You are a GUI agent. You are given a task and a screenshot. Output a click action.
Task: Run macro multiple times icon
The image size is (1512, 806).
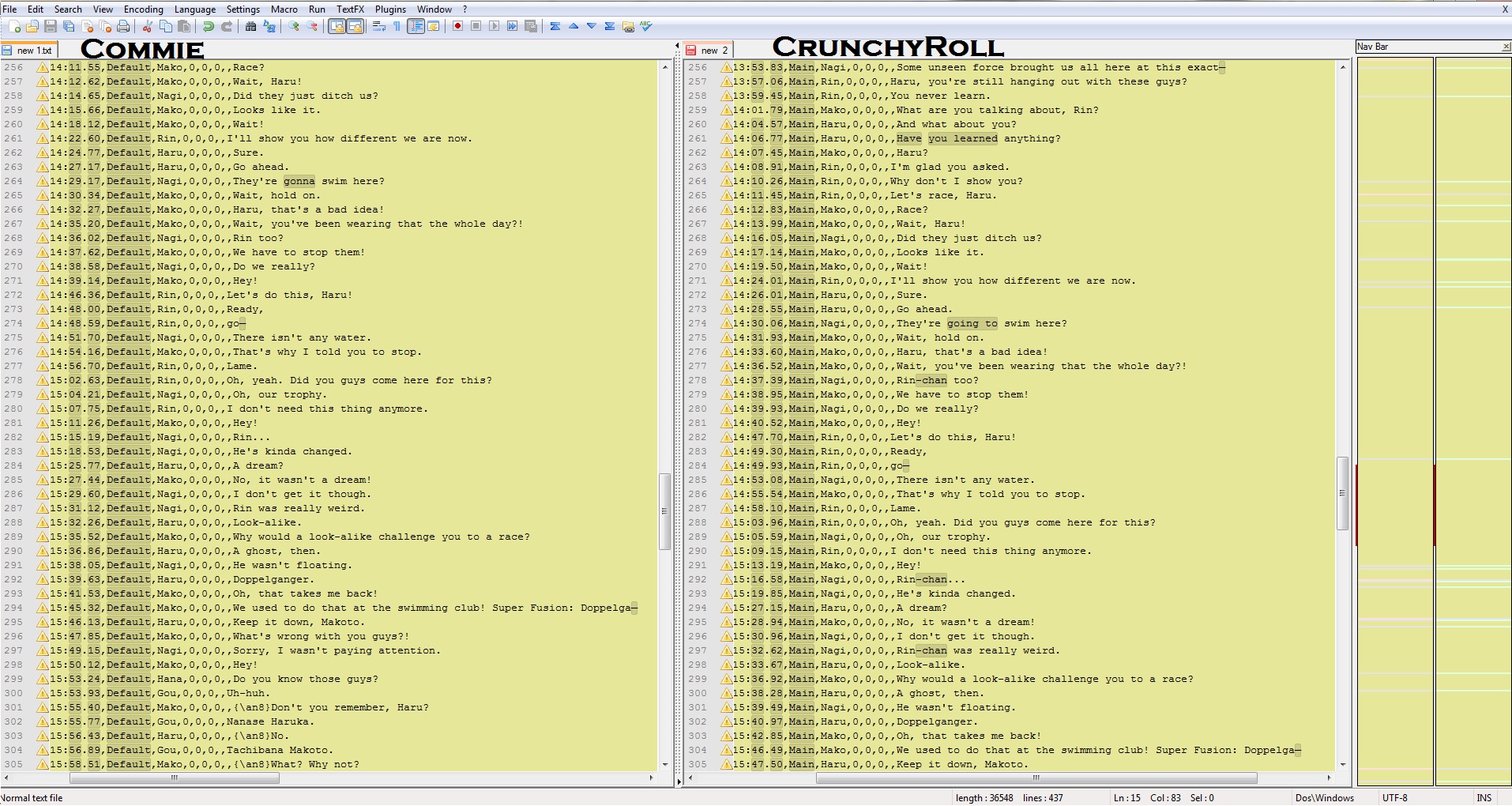click(x=512, y=26)
